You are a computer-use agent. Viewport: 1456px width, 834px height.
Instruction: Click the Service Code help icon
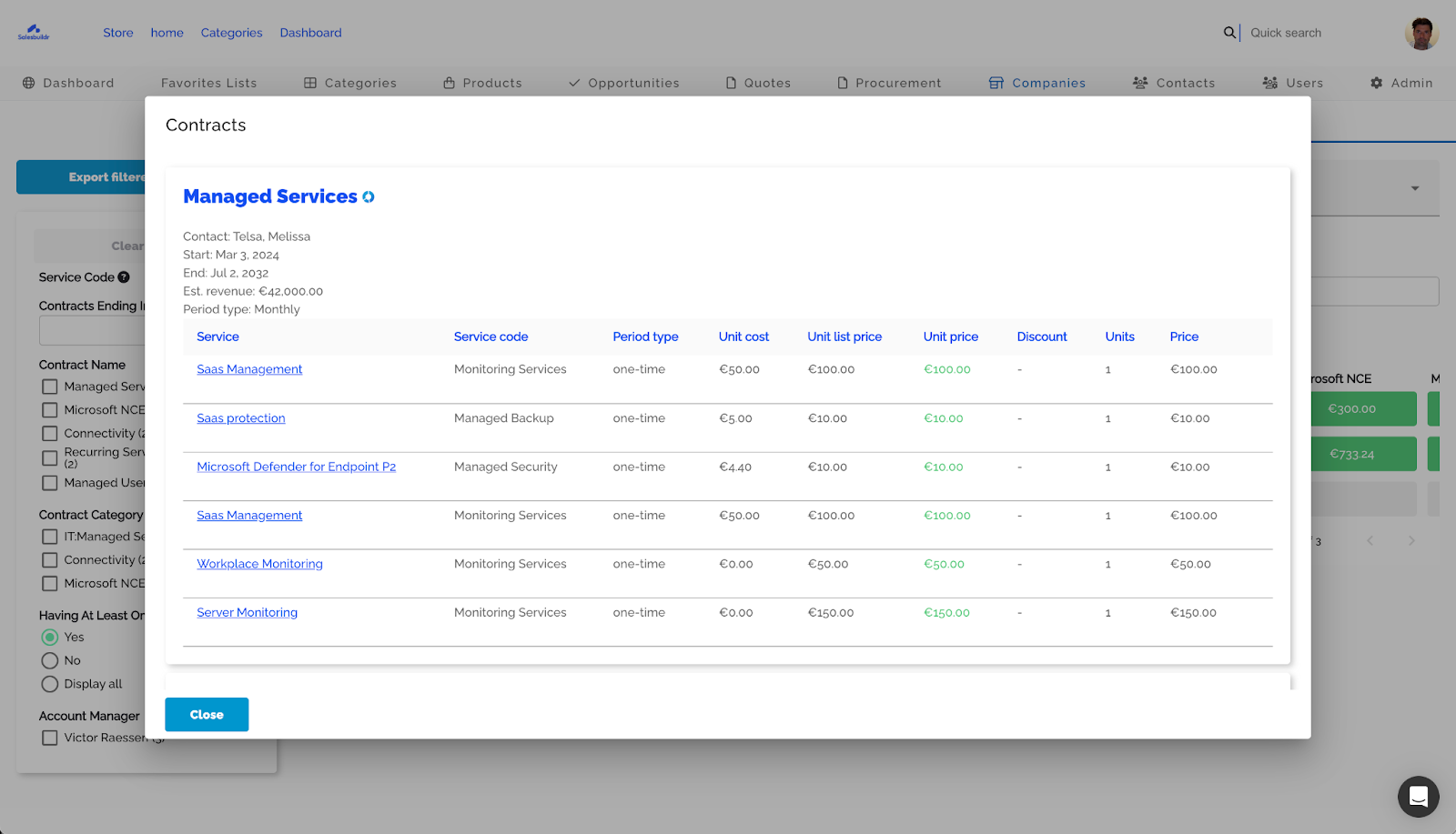[124, 277]
